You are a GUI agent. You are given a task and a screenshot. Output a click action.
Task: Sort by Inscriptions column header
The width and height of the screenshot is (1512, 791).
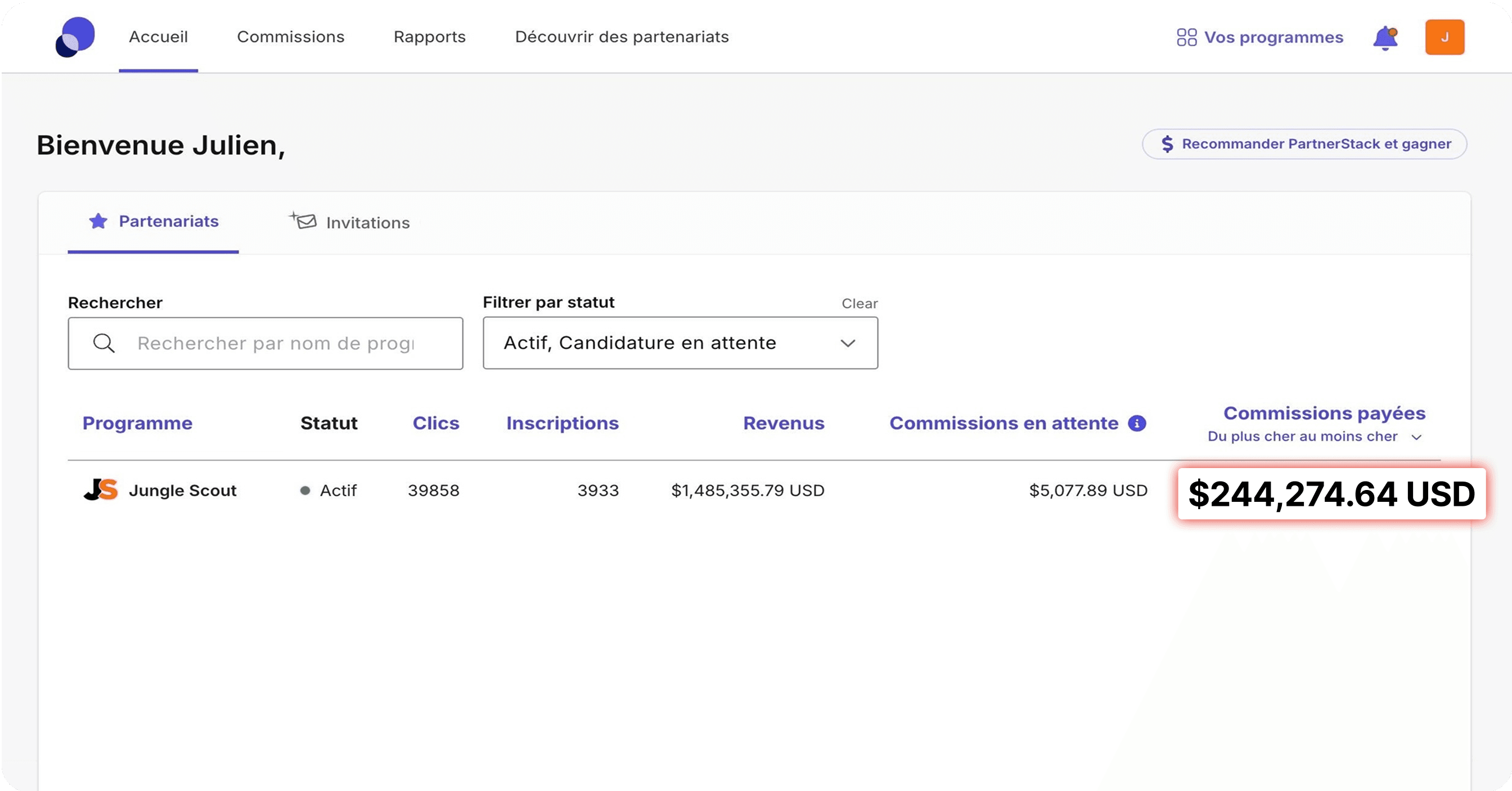point(562,424)
